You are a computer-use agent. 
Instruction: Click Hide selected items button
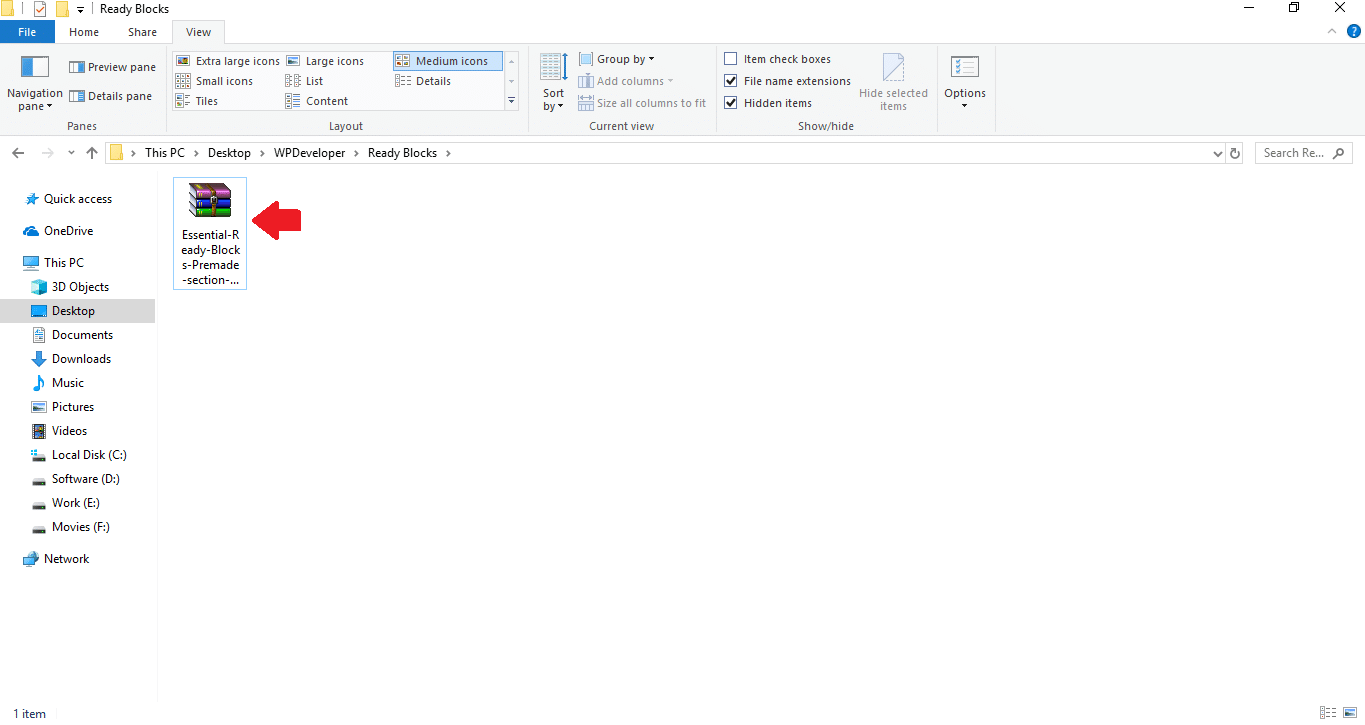[893, 83]
